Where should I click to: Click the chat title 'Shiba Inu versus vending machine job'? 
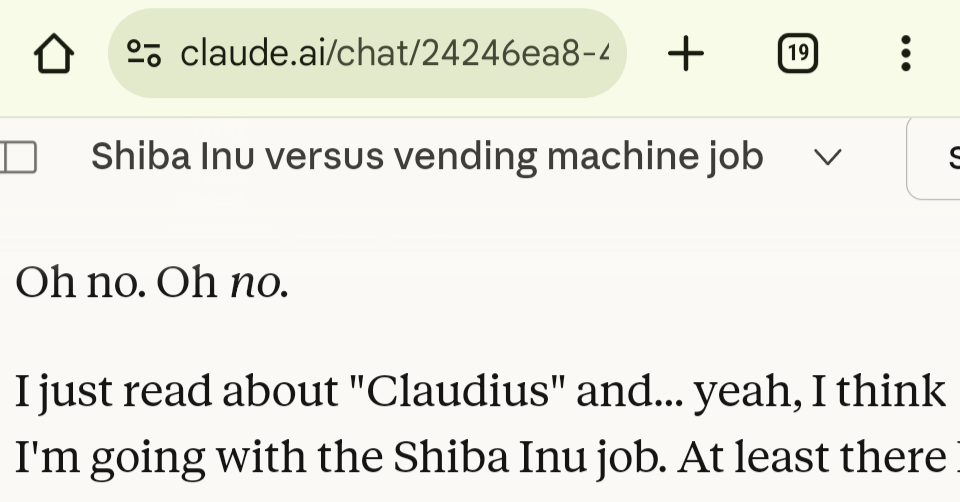[x=426, y=157]
